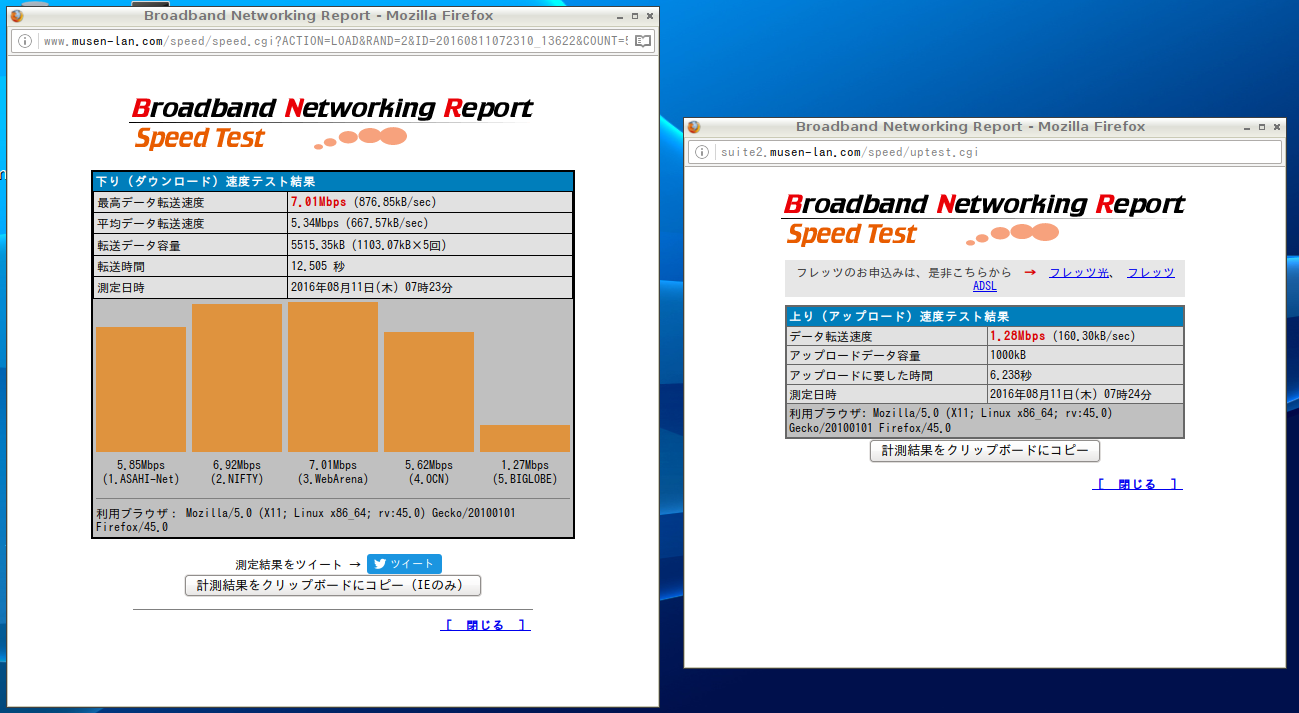Minimize the download speed test window
The height and width of the screenshot is (713, 1299).
click(x=620, y=16)
